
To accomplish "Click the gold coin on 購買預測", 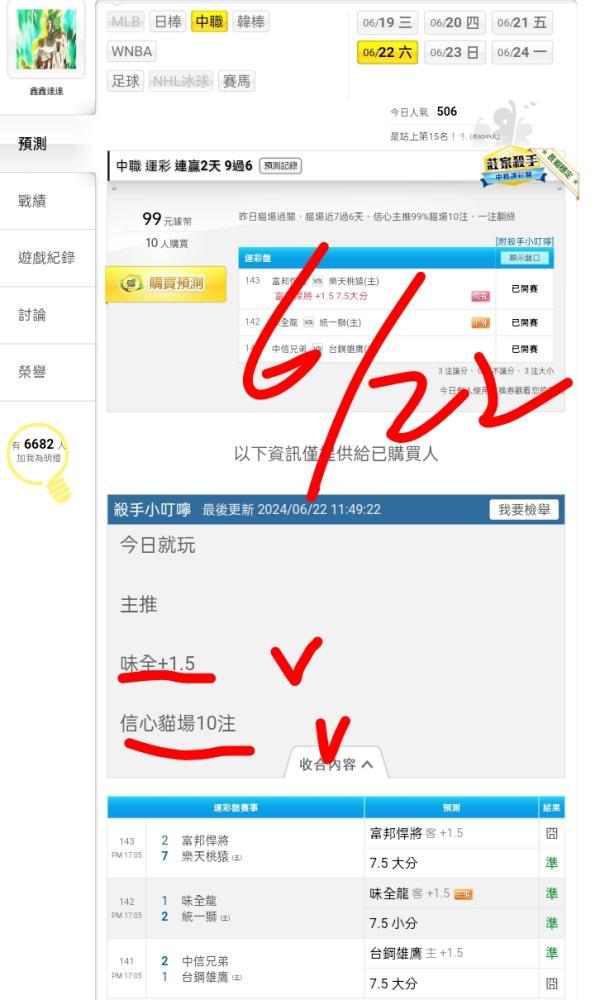I will coord(131,283).
